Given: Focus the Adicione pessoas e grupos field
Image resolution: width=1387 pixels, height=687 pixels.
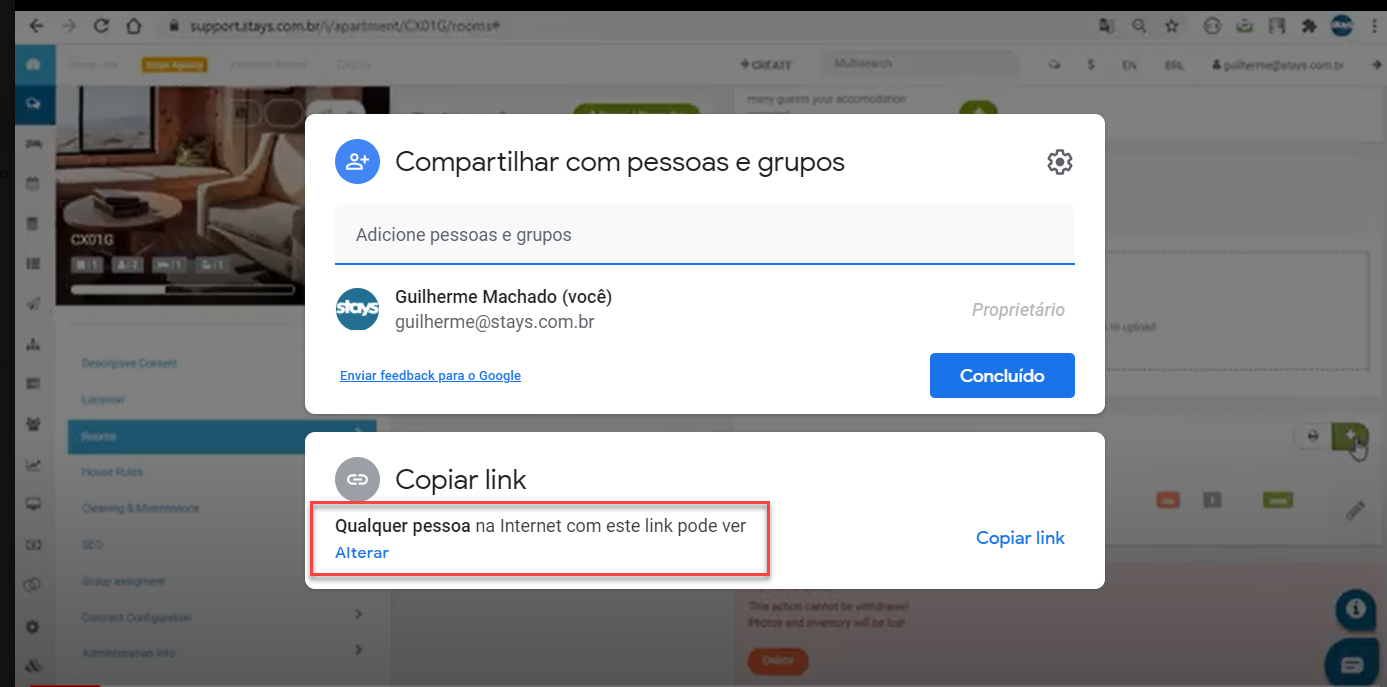Looking at the screenshot, I should 705,235.
